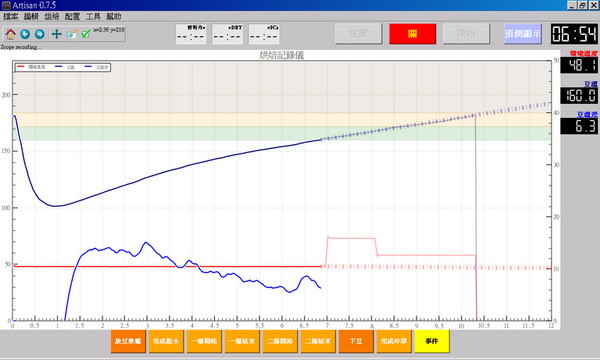
Task: Click the 160.0 bean temperature readout
Action: click(579, 95)
